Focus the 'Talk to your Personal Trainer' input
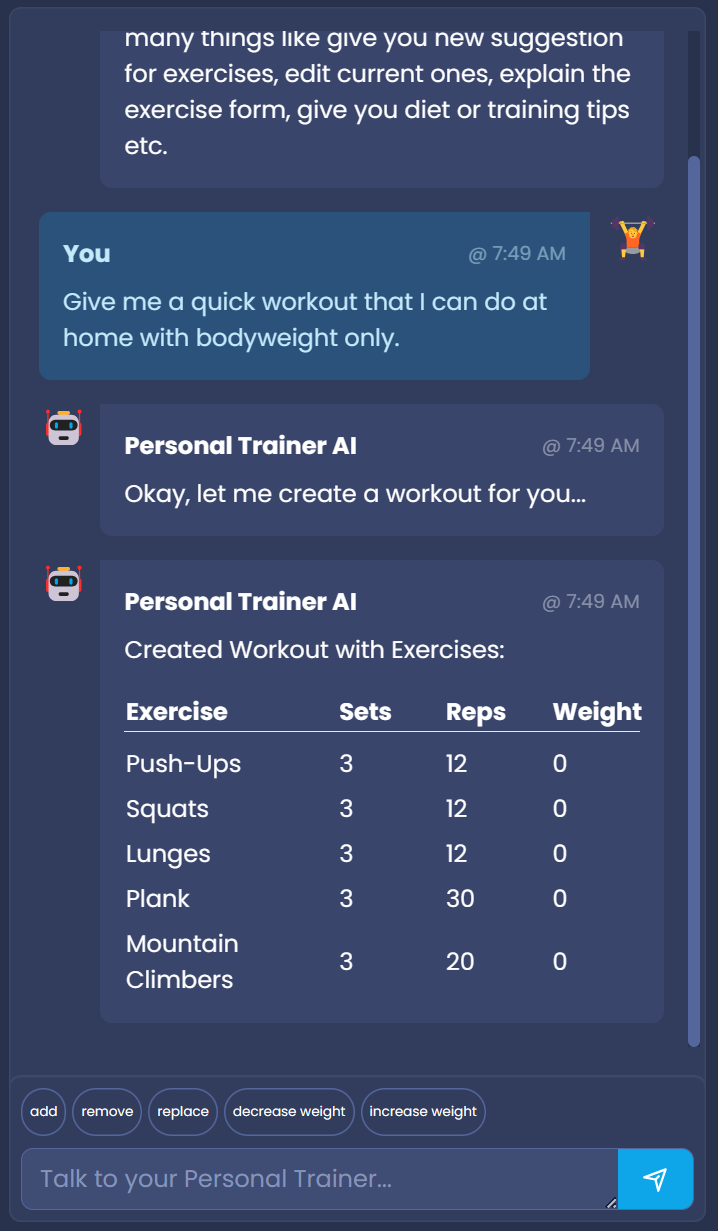Viewport: 718px width, 1231px height. [320, 1179]
